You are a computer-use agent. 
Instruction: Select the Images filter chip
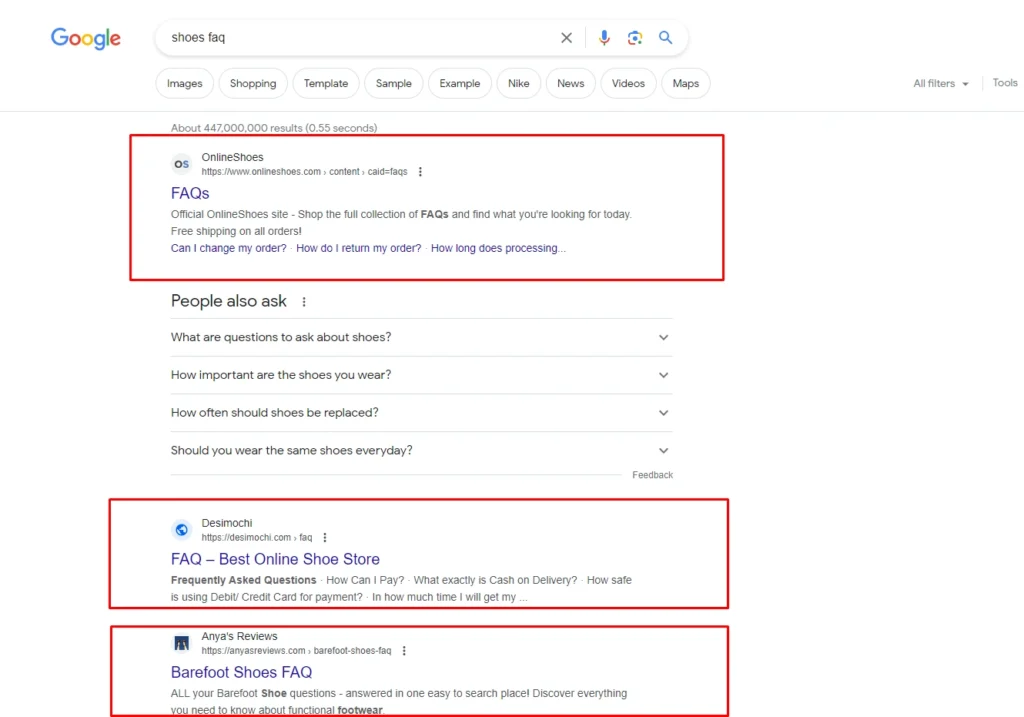pyautogui.click(x=184, y=84)
